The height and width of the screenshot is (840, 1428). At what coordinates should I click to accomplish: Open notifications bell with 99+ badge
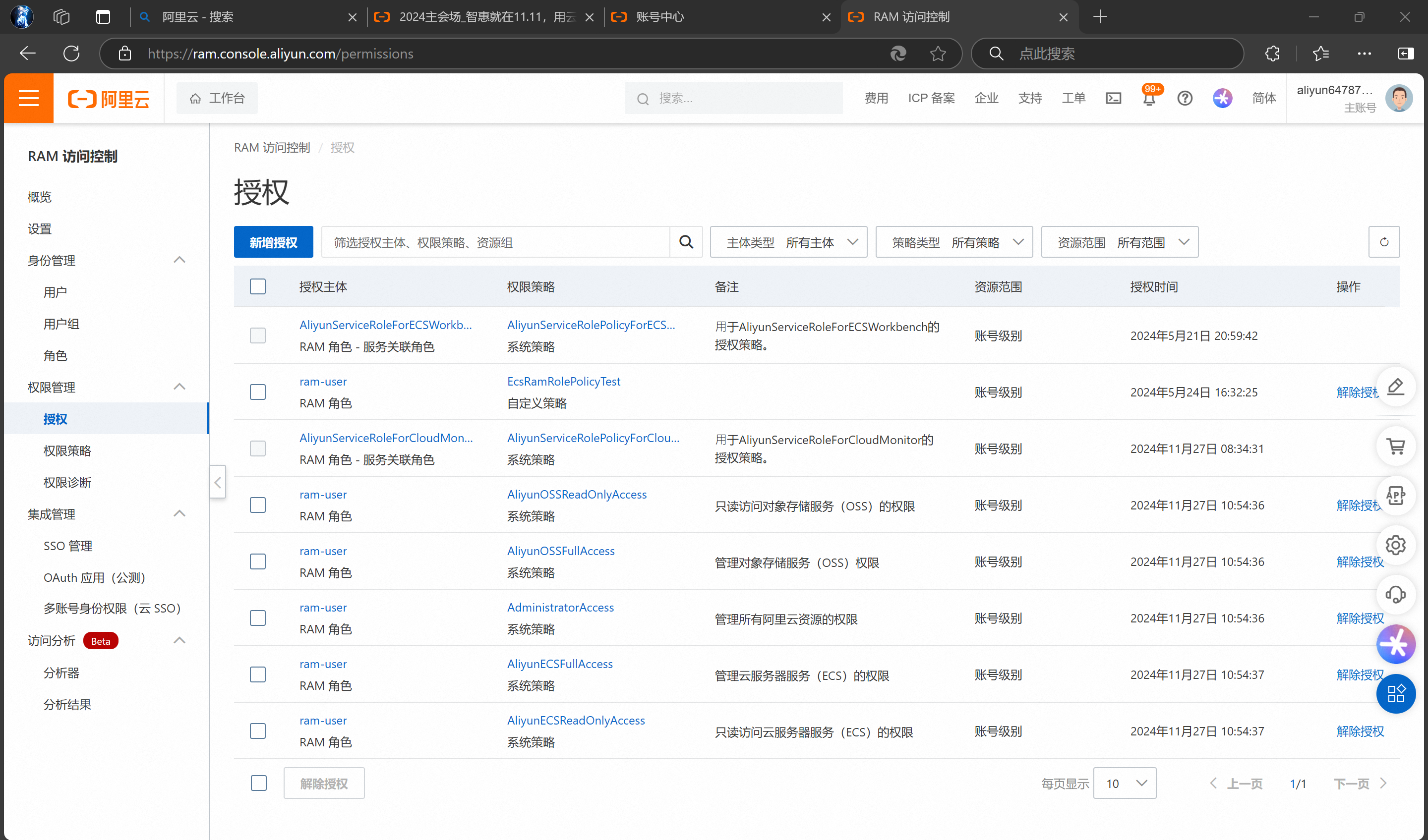1149,98
